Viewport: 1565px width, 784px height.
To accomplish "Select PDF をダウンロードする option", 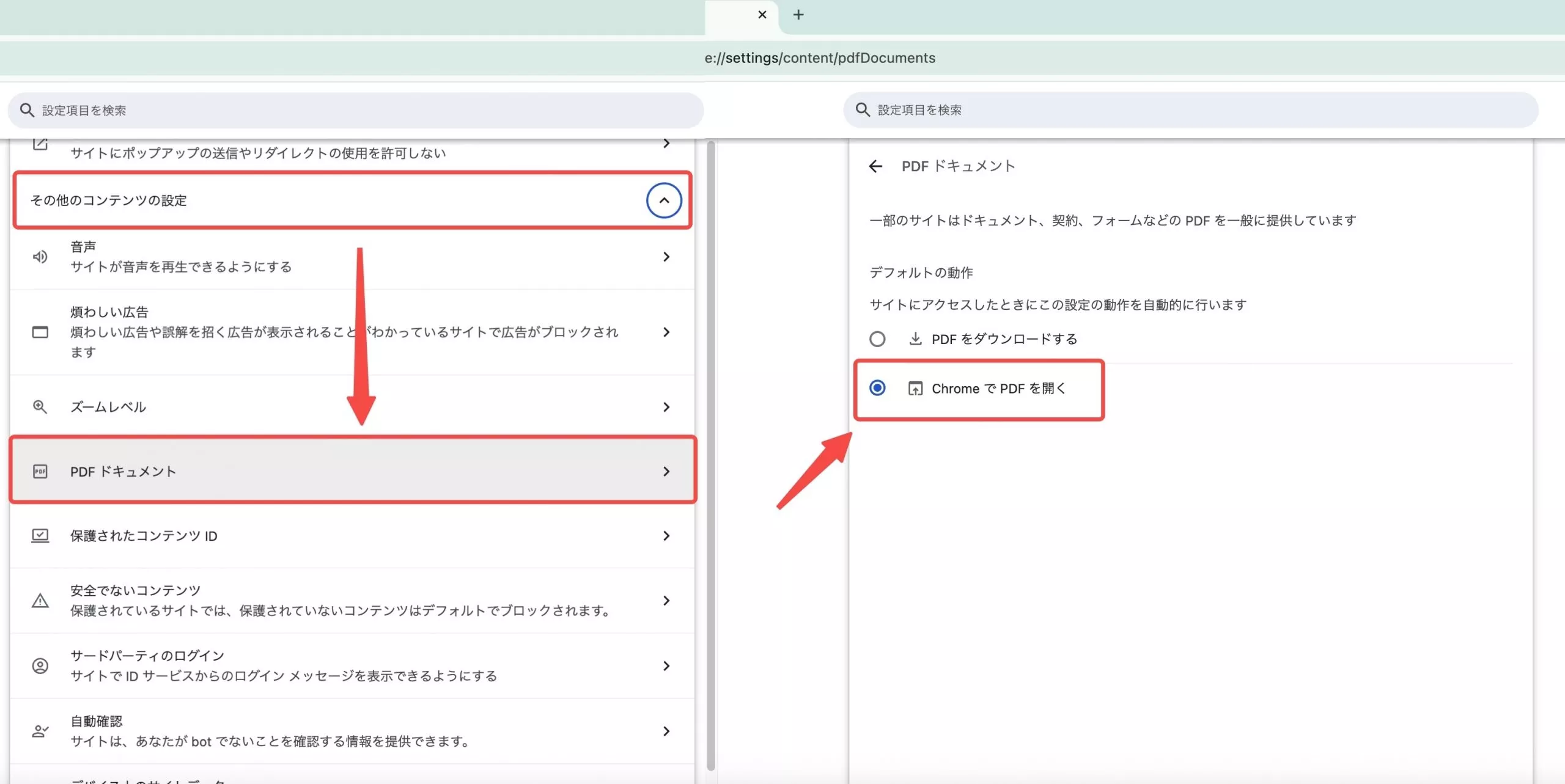I will 878,339.
